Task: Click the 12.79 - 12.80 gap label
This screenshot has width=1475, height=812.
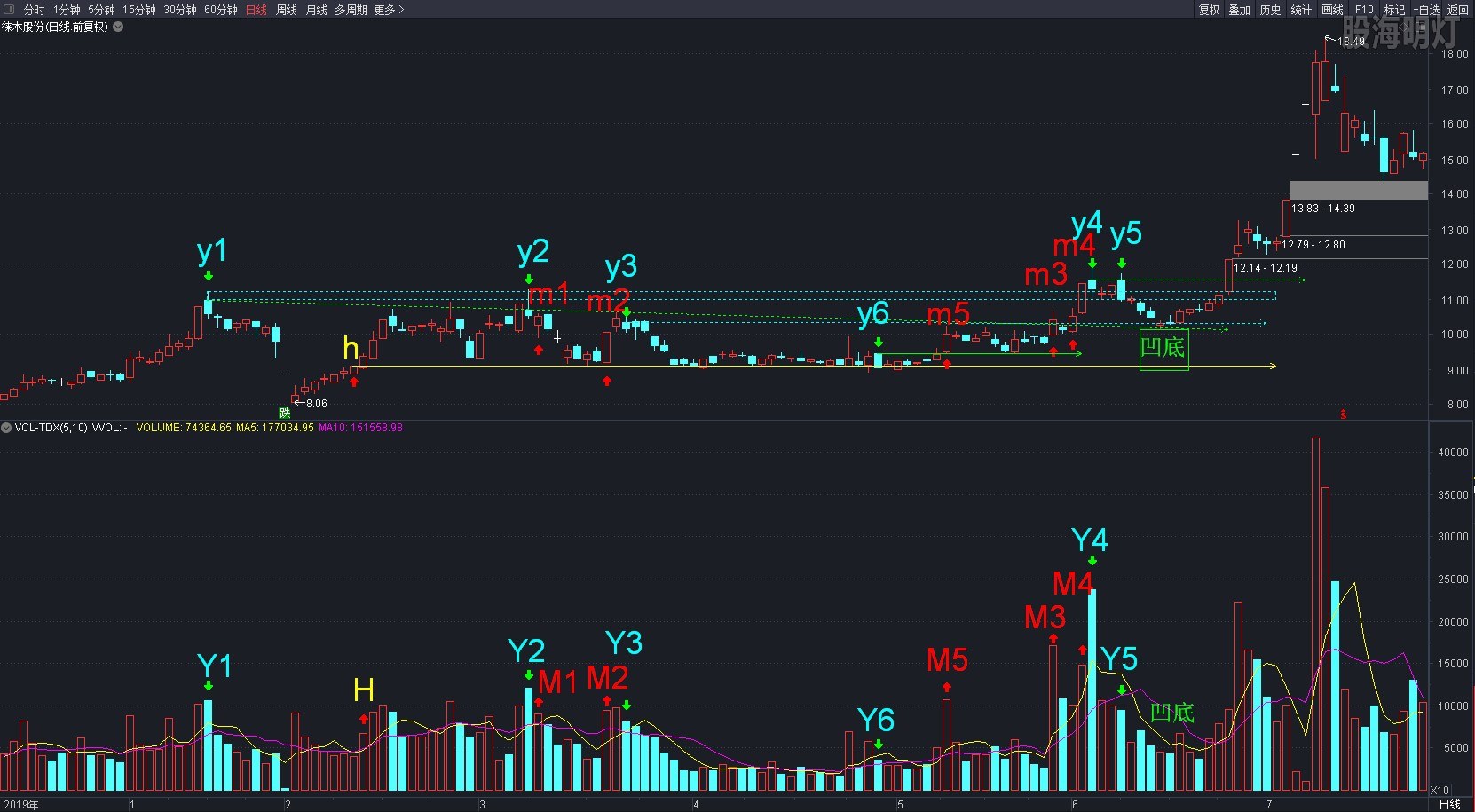Action: click(1313, 245)
